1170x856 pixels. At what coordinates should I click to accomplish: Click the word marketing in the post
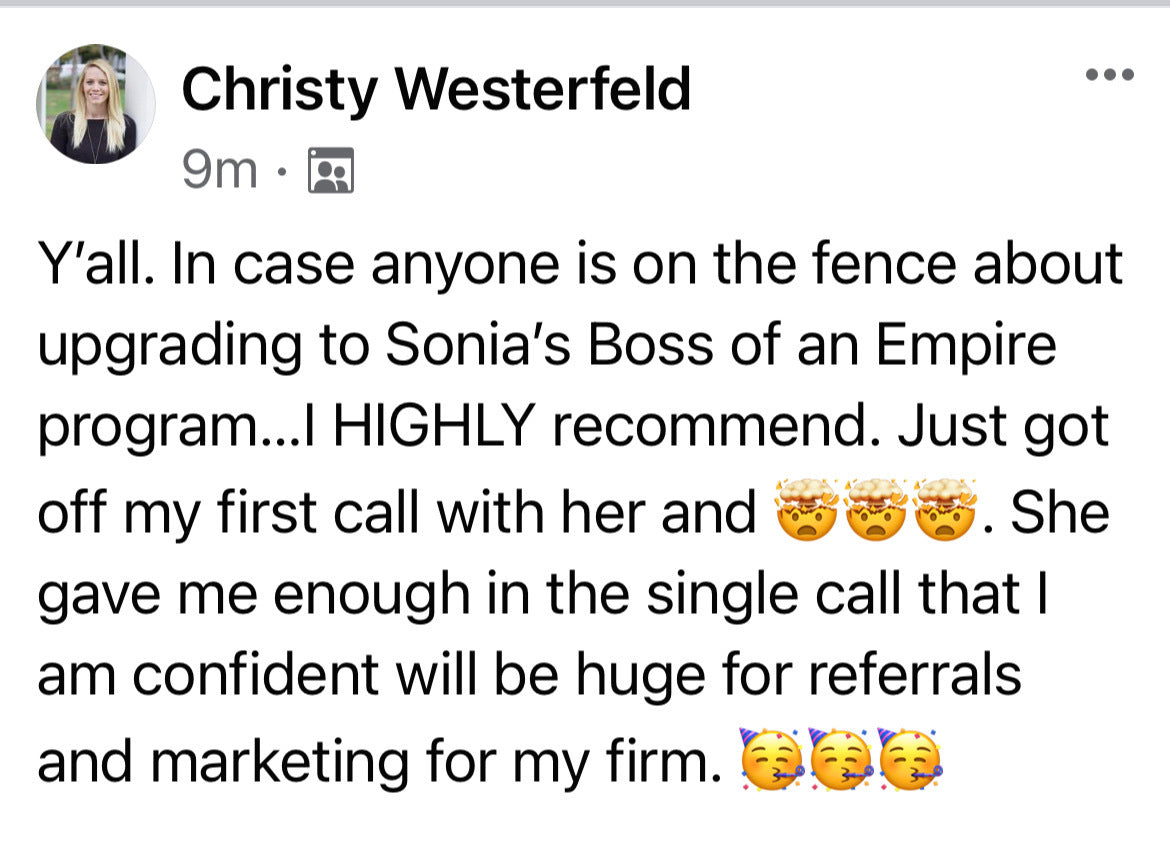(x=281, y=762)
